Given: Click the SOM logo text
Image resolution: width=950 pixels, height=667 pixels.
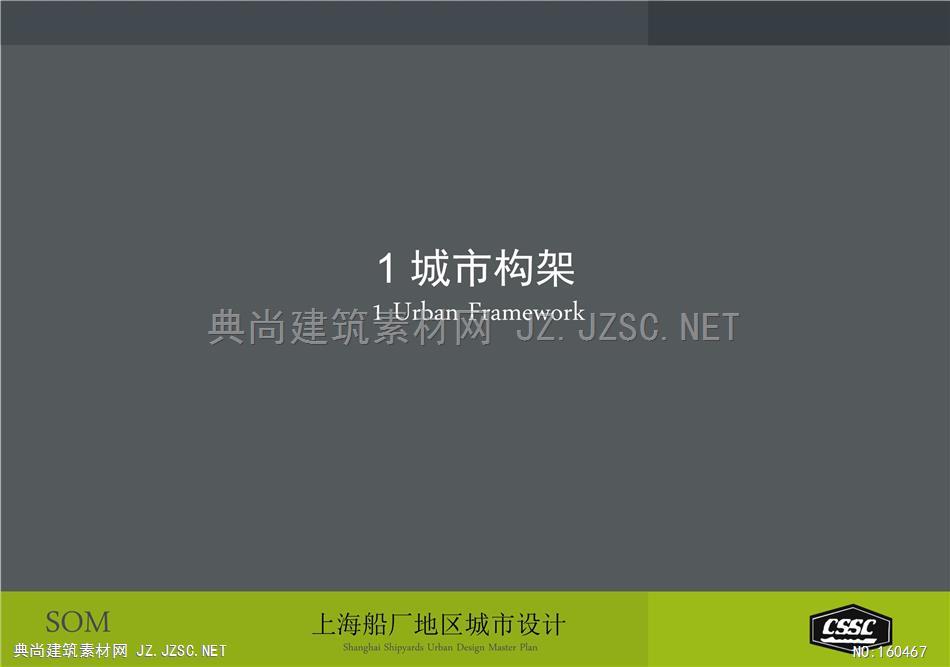Looking at the screenshot, I should (78, 622).
